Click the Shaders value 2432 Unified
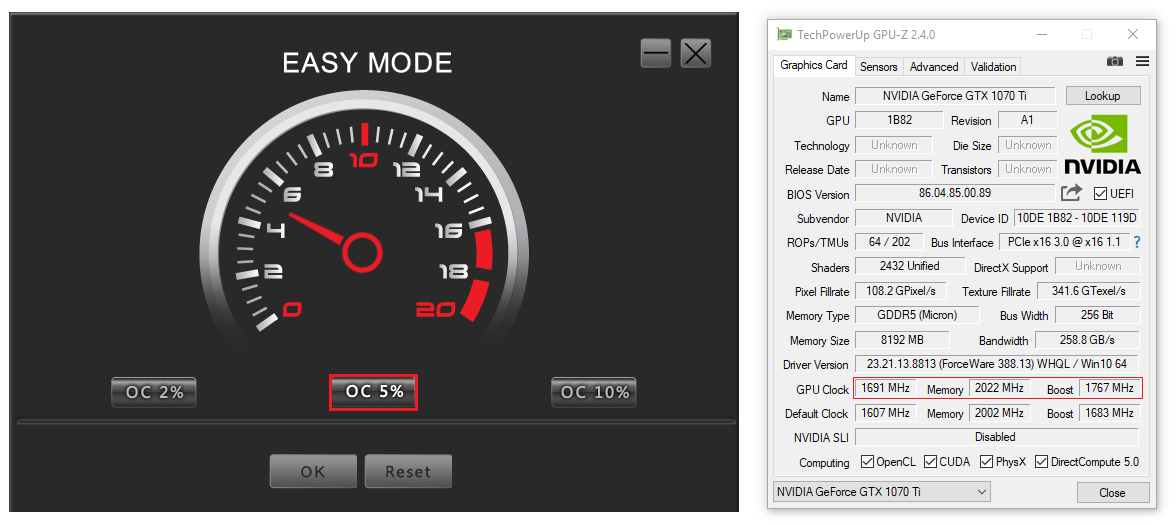Screen dimensions: 1176x525 (x=909, y=266)
